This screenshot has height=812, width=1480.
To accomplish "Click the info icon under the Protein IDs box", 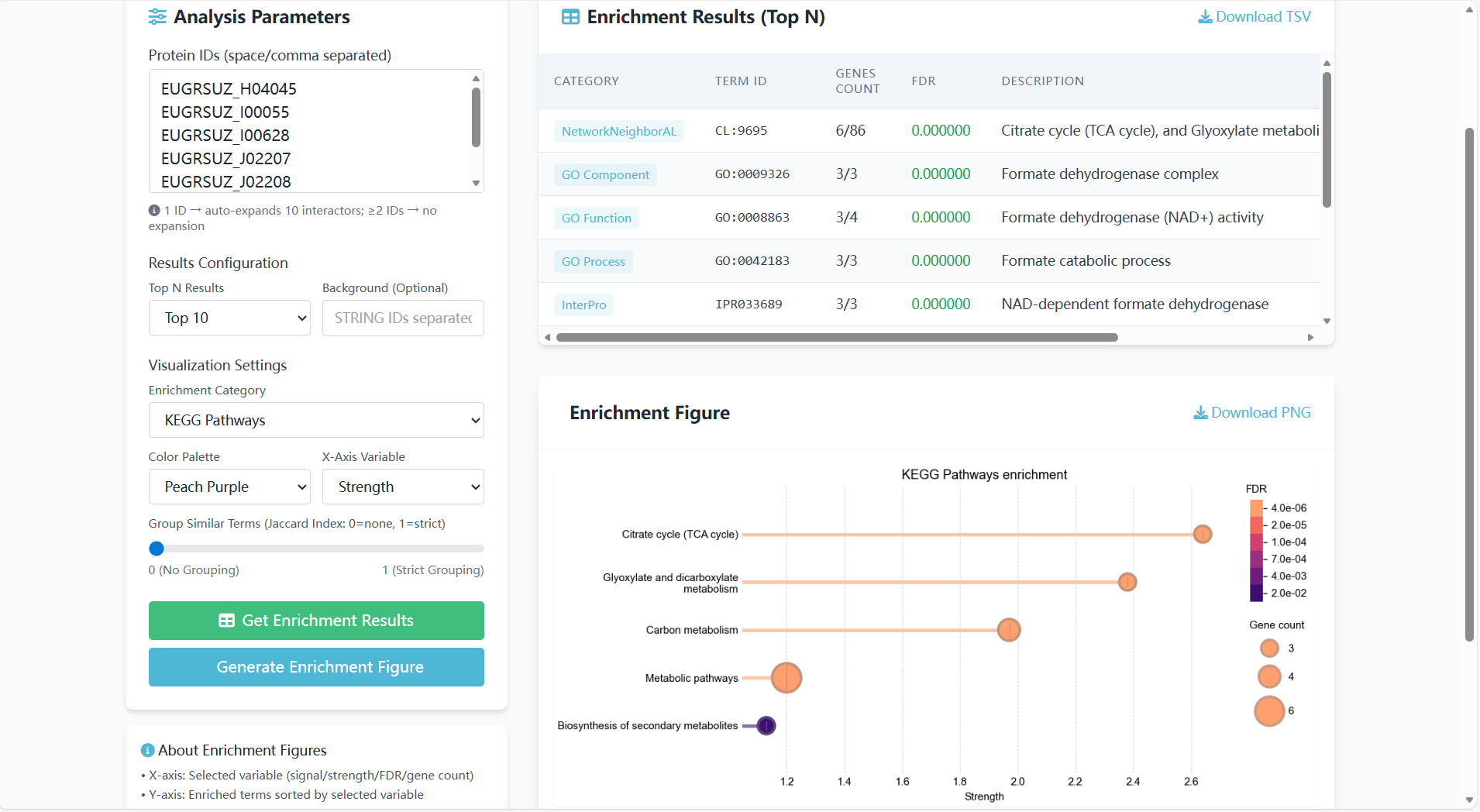I will (x=153, y=210).
